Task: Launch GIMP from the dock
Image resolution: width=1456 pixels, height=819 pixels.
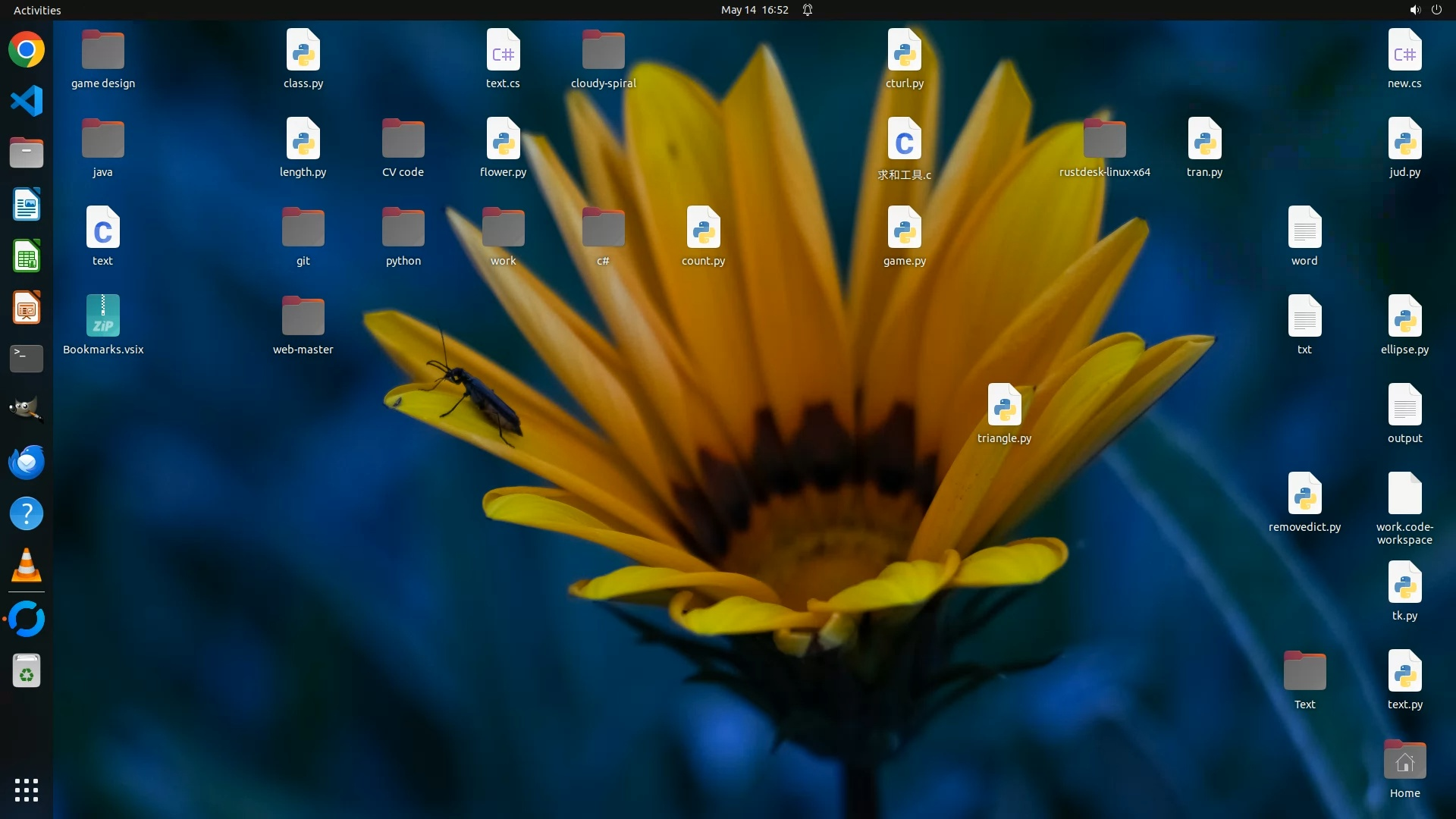Action: coord(27,410)
